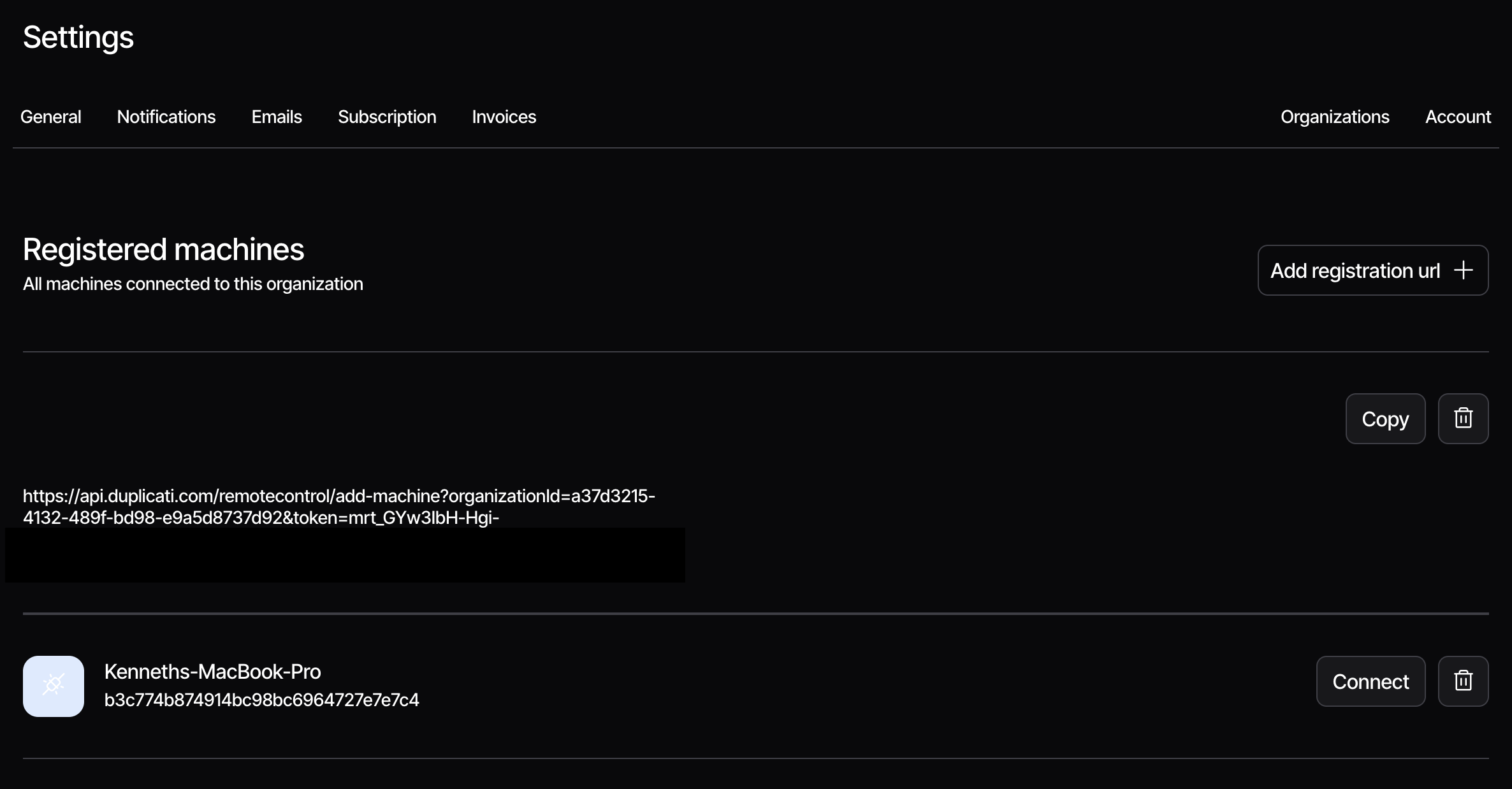Switch to the Organizations tab
This screenshot has width=1512, height=789.
click(x=1335, y=117)
